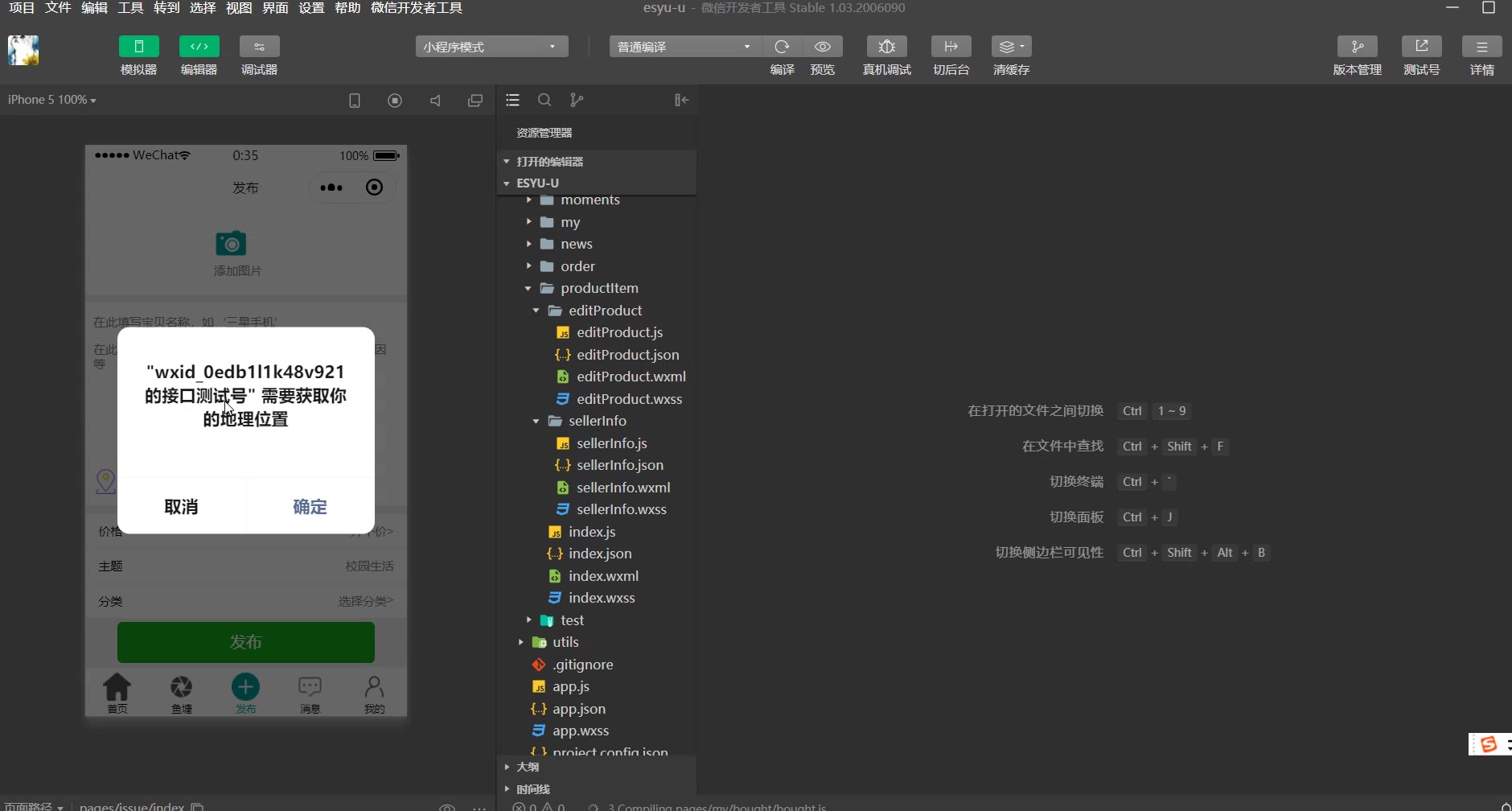Open the File menu

click(x=58, y=8)
